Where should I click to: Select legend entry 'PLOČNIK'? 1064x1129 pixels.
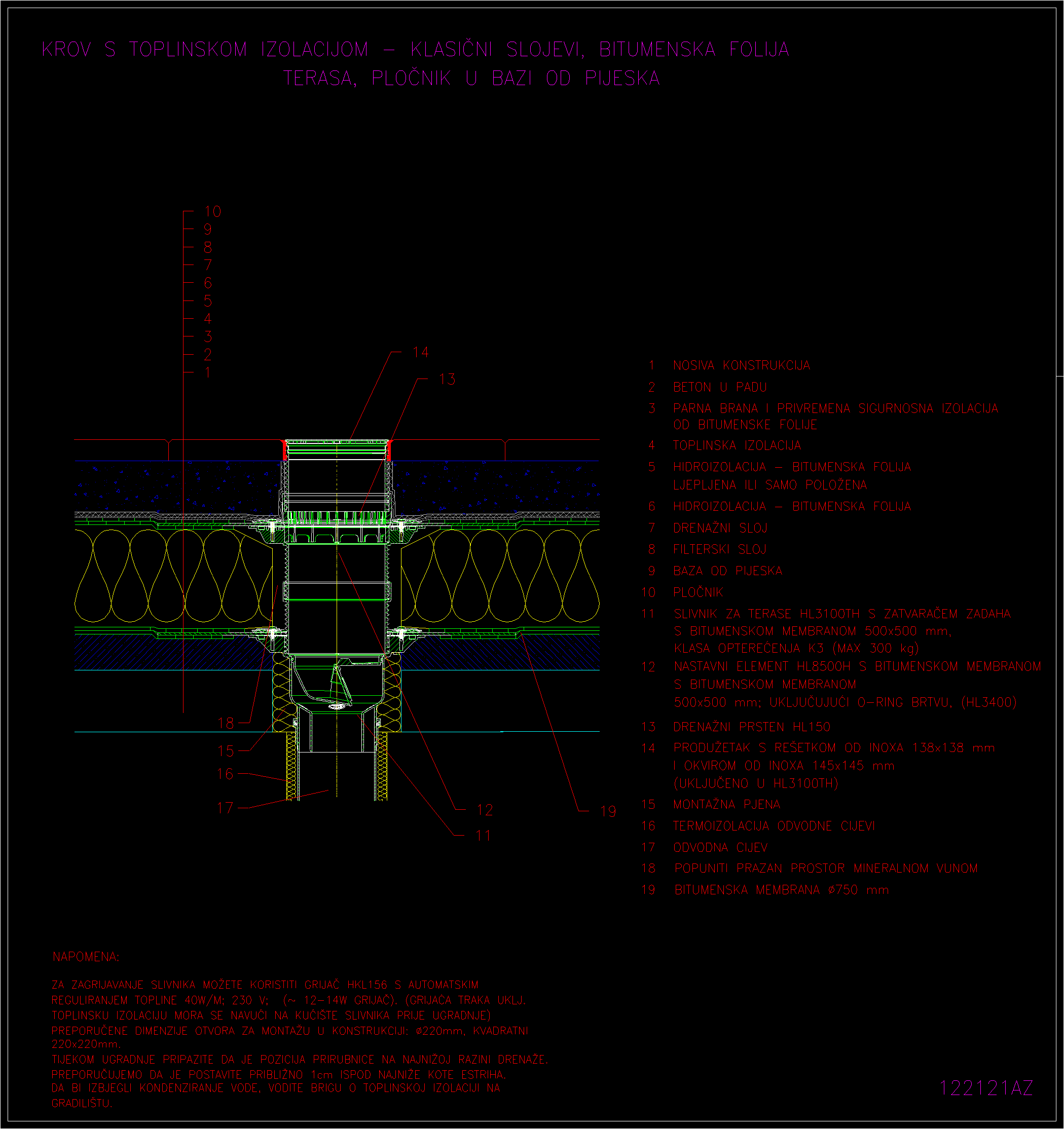pos(698,592)
